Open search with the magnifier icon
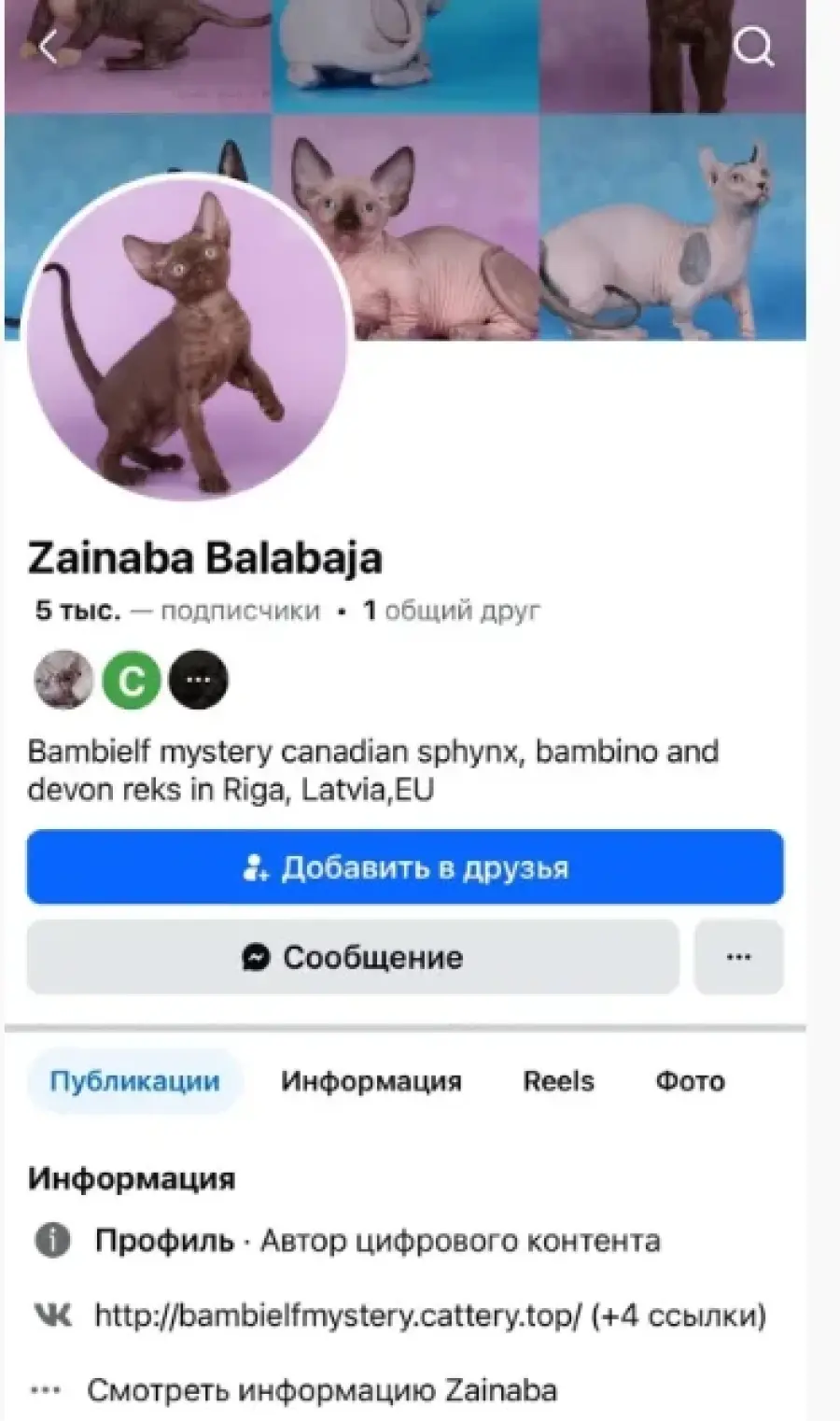 [x=752, y=46]
